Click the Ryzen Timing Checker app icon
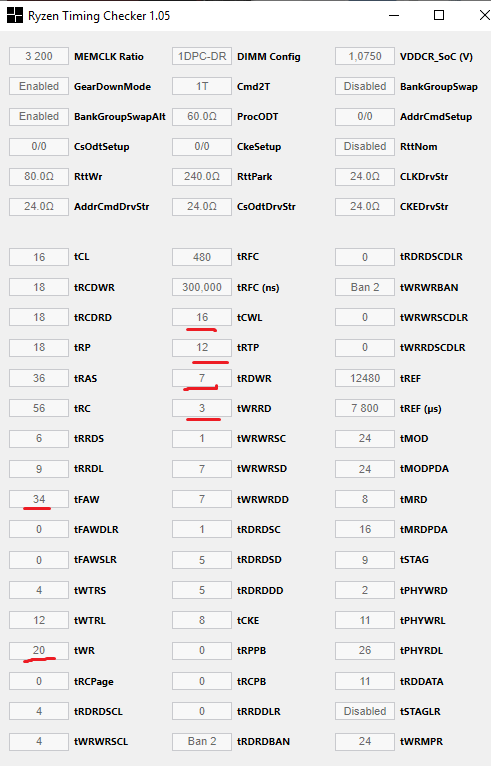Screen dimensions: 491x766 tap(15, 16)
